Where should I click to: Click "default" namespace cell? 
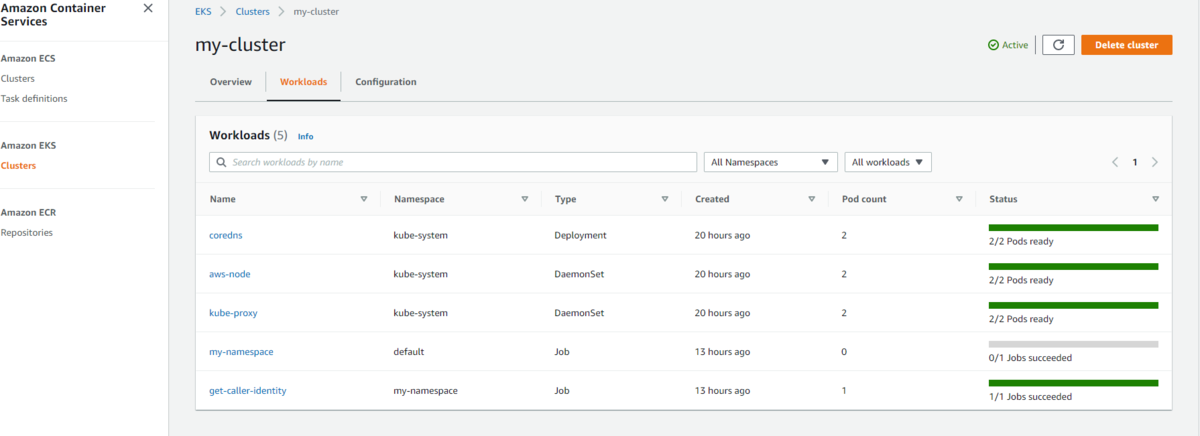point(409,352)
